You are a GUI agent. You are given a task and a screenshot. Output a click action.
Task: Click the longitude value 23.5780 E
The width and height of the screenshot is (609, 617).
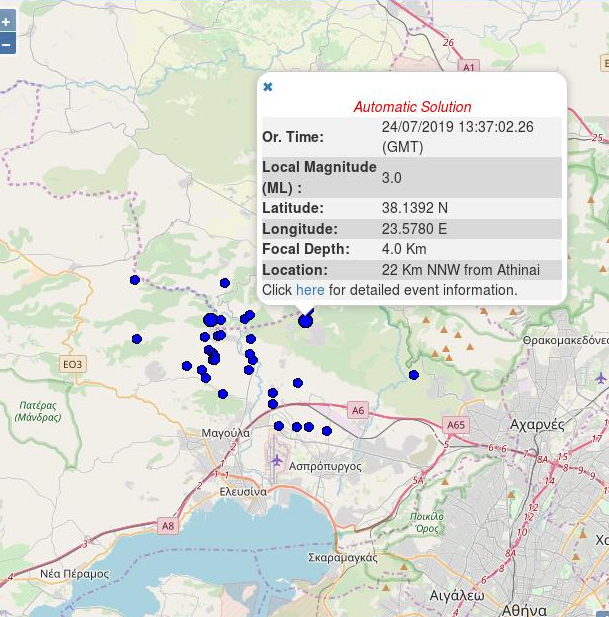(414, 229)
